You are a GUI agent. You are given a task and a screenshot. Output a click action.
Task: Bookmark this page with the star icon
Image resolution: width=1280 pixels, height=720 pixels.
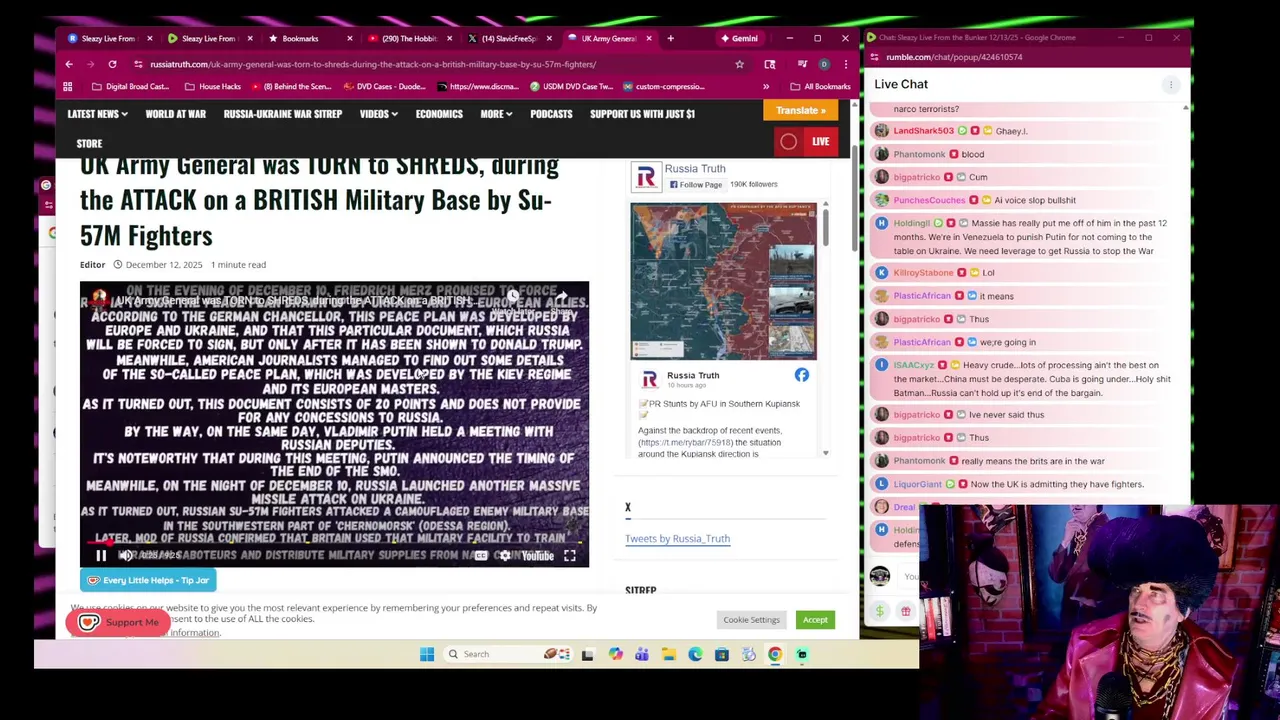[x=739, y=64]
